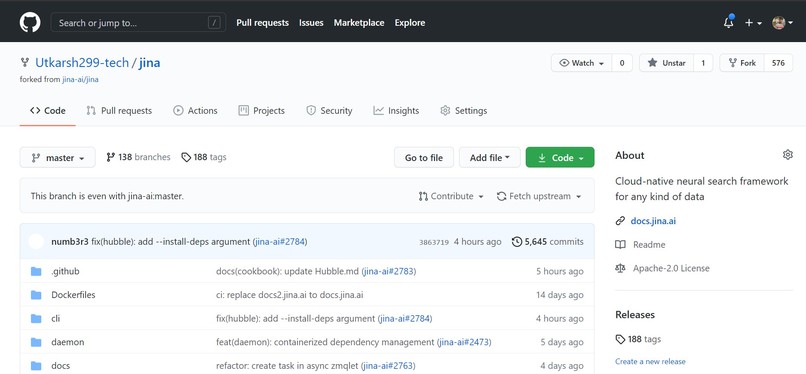Open the jina-ai#2763 link
Image resolution: width=806 pixels, height=374 pixels.
(x=388, y=366)
